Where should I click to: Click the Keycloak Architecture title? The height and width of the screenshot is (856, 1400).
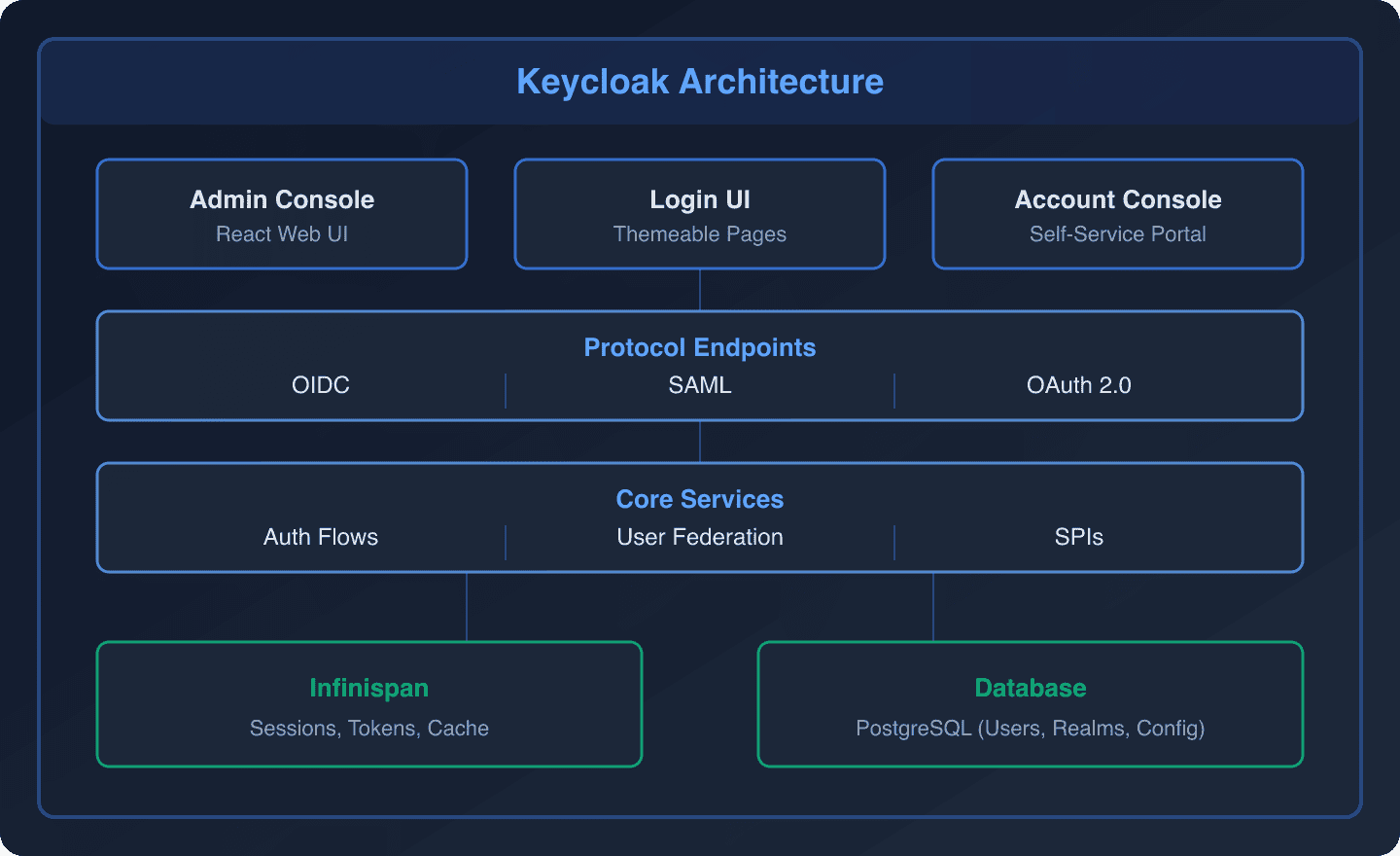(700, 82)
